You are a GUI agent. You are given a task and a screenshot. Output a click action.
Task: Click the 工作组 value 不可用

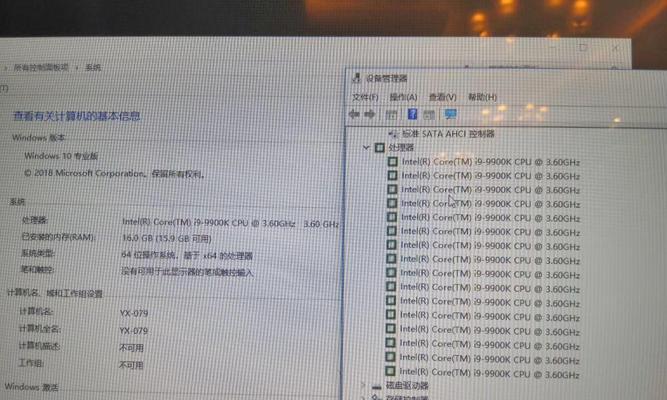coord(131,365)
